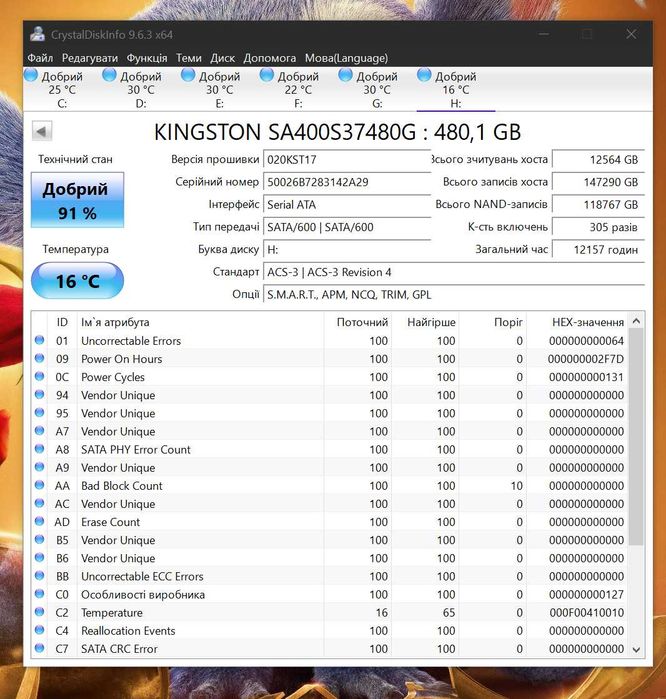Click the Поточний column header
Image resolution: width=666 pixels, height=699 pixels.
pos(358,322)
